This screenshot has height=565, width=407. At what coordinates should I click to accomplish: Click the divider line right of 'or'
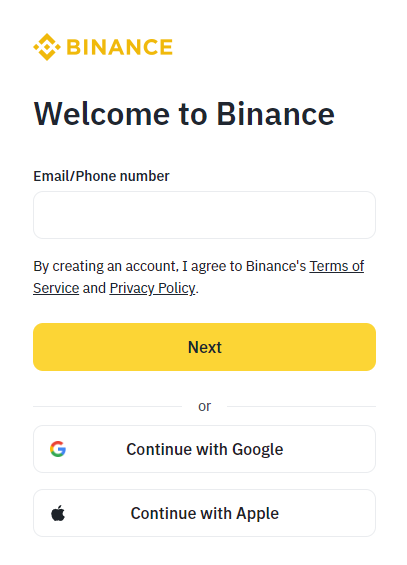click(301, 406)
